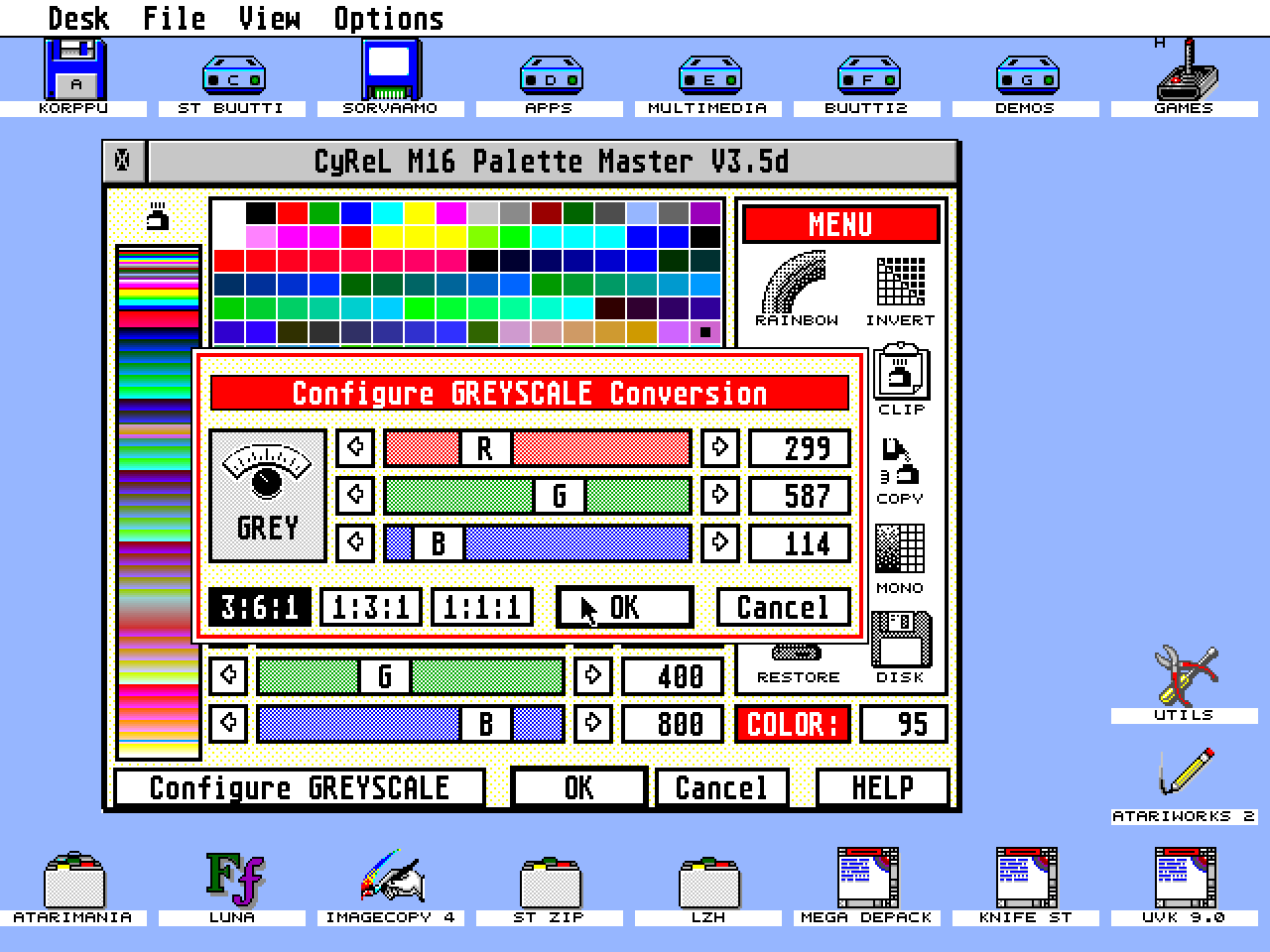
Task: Open the File menu
Action: click(x=174, y=16)
